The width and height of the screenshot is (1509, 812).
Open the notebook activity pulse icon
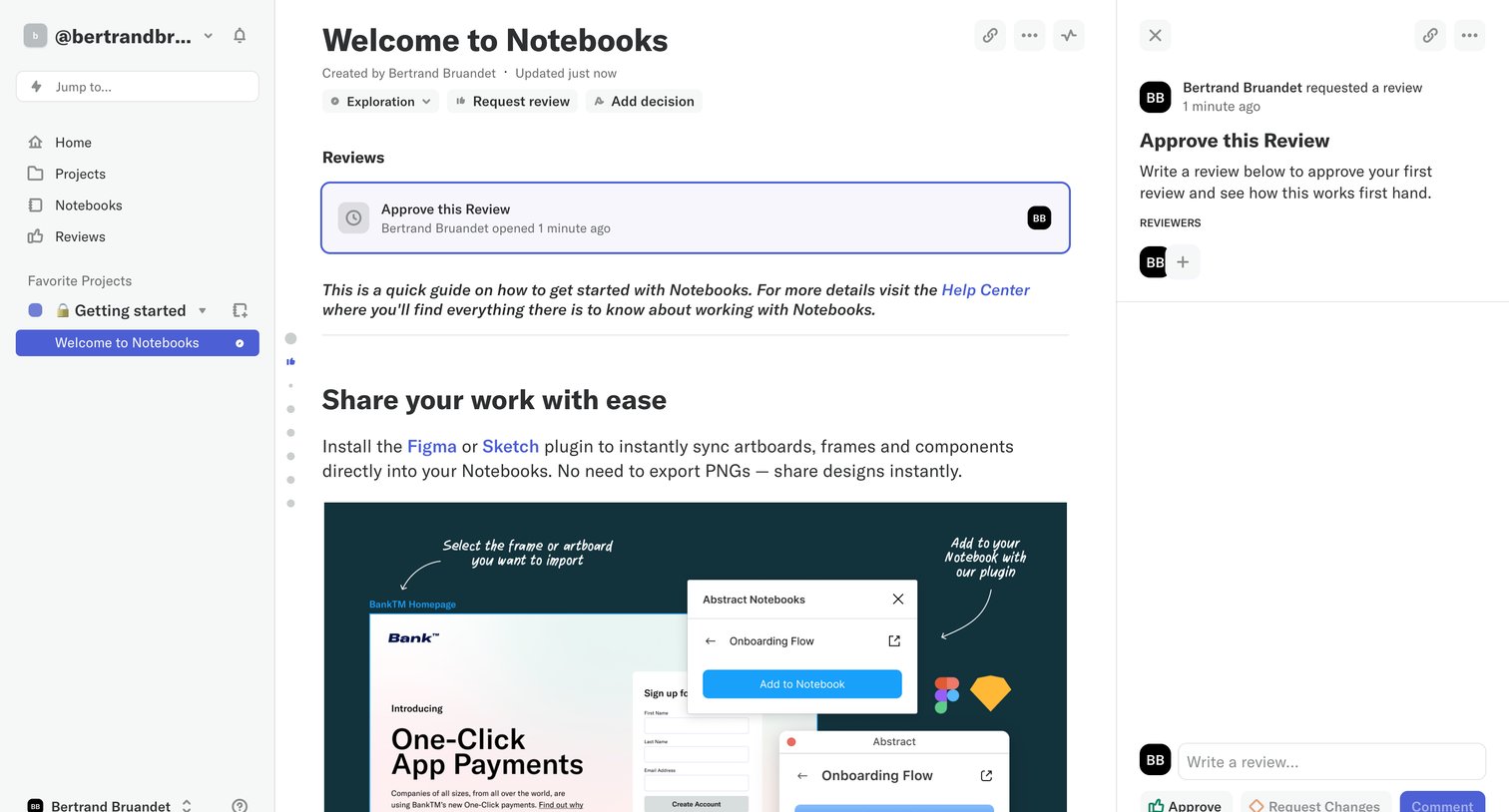pyautogui.click(x=1069, y=36)
